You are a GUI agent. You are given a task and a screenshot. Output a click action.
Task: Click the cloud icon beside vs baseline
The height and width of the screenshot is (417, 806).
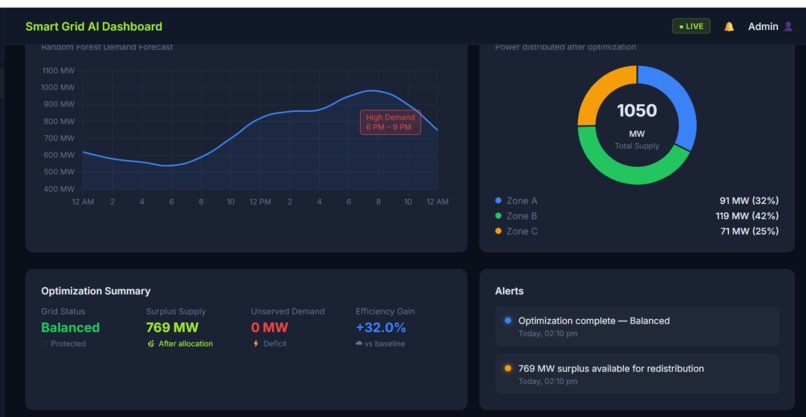click(359, 344)
